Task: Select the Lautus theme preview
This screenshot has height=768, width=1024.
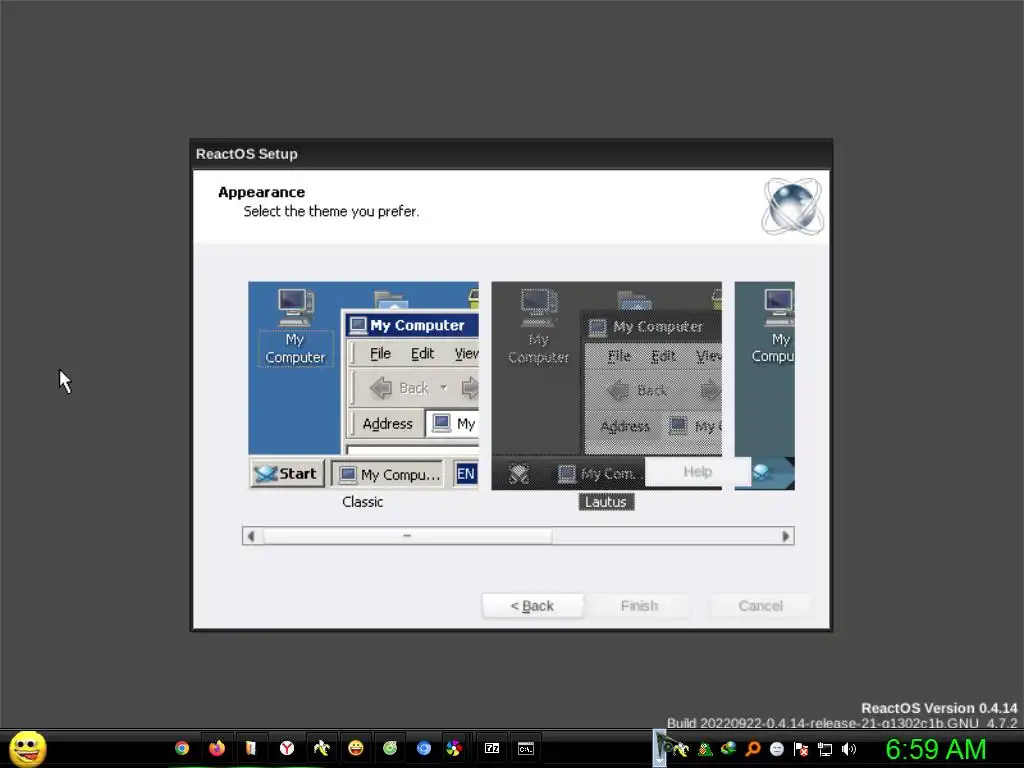Action: pos(606,385)
